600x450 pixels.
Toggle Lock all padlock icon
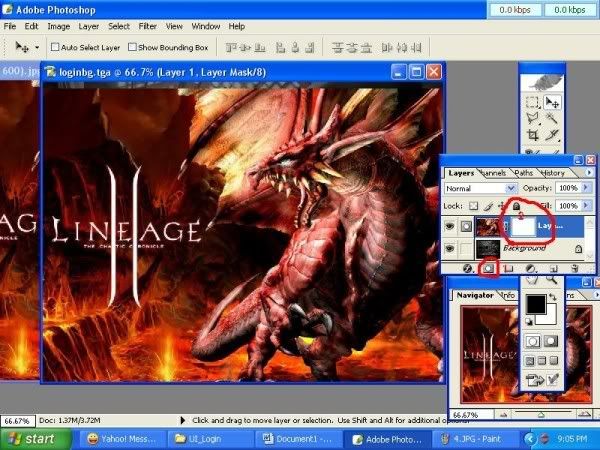point(516,206)
